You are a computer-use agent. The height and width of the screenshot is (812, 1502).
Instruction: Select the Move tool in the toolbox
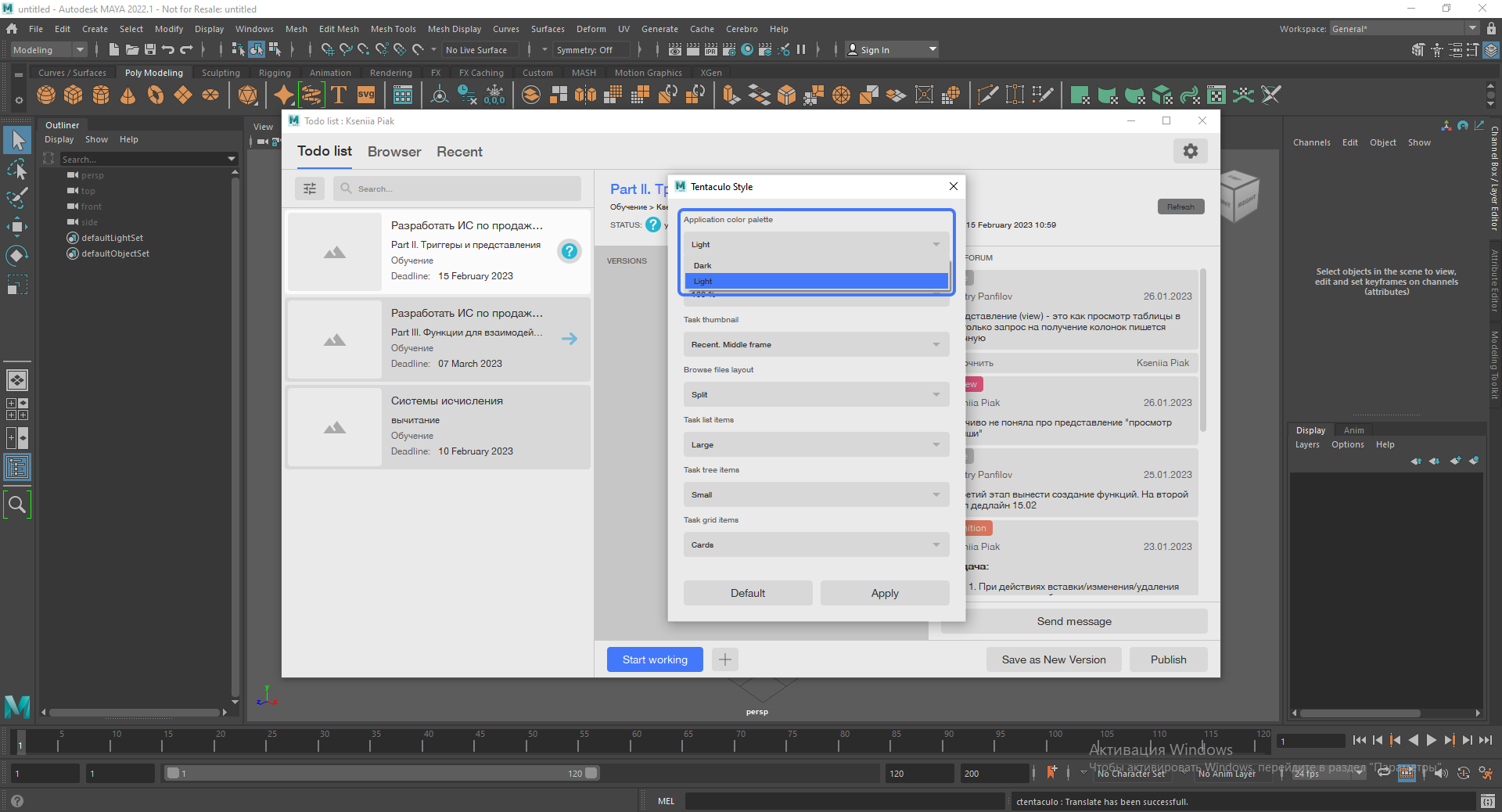[17, 227]
